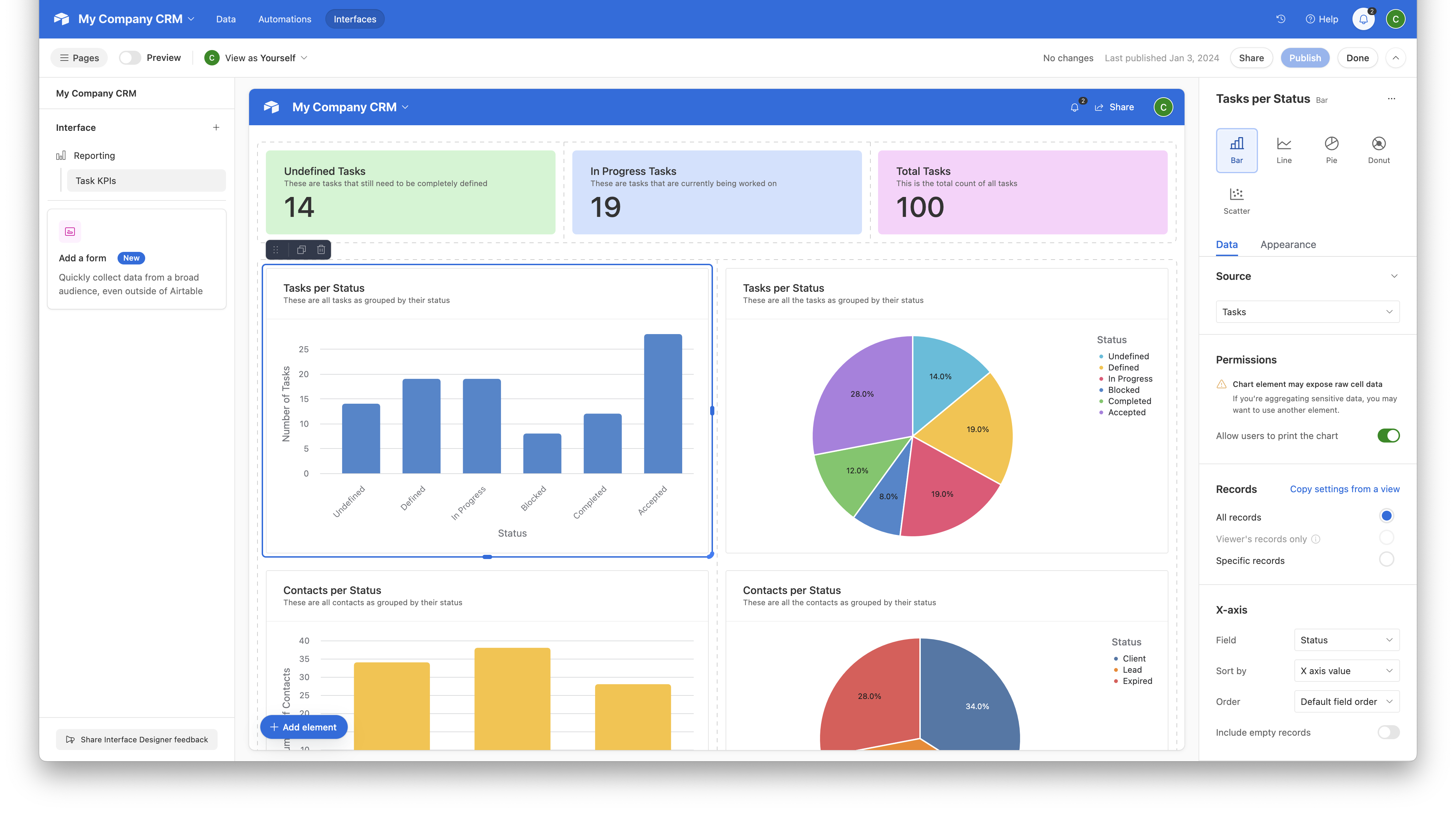Select the Donut chart type
Viewport: 1456px width, 813px height.
point(1379,150)
